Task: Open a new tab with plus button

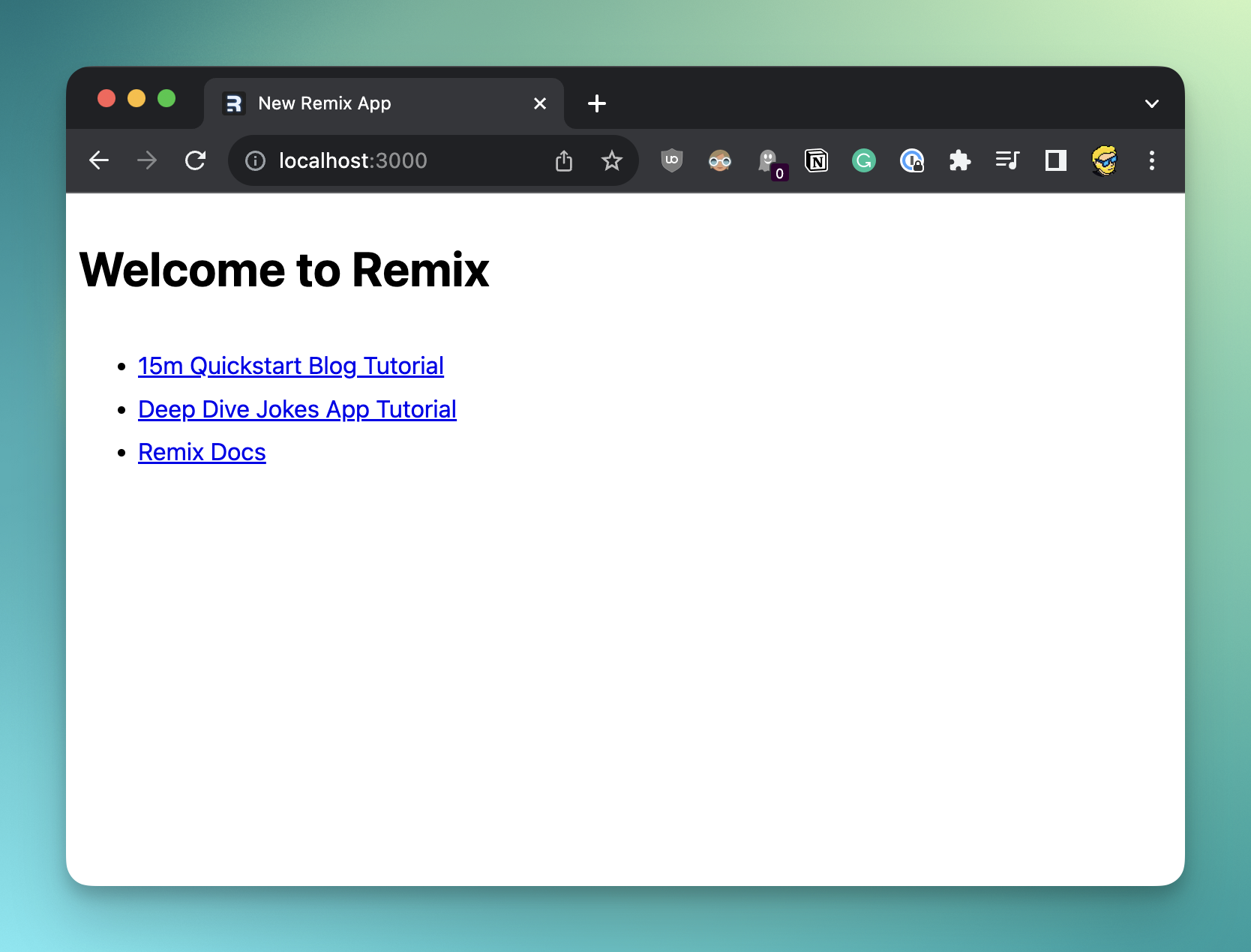Action: [597, 103]
